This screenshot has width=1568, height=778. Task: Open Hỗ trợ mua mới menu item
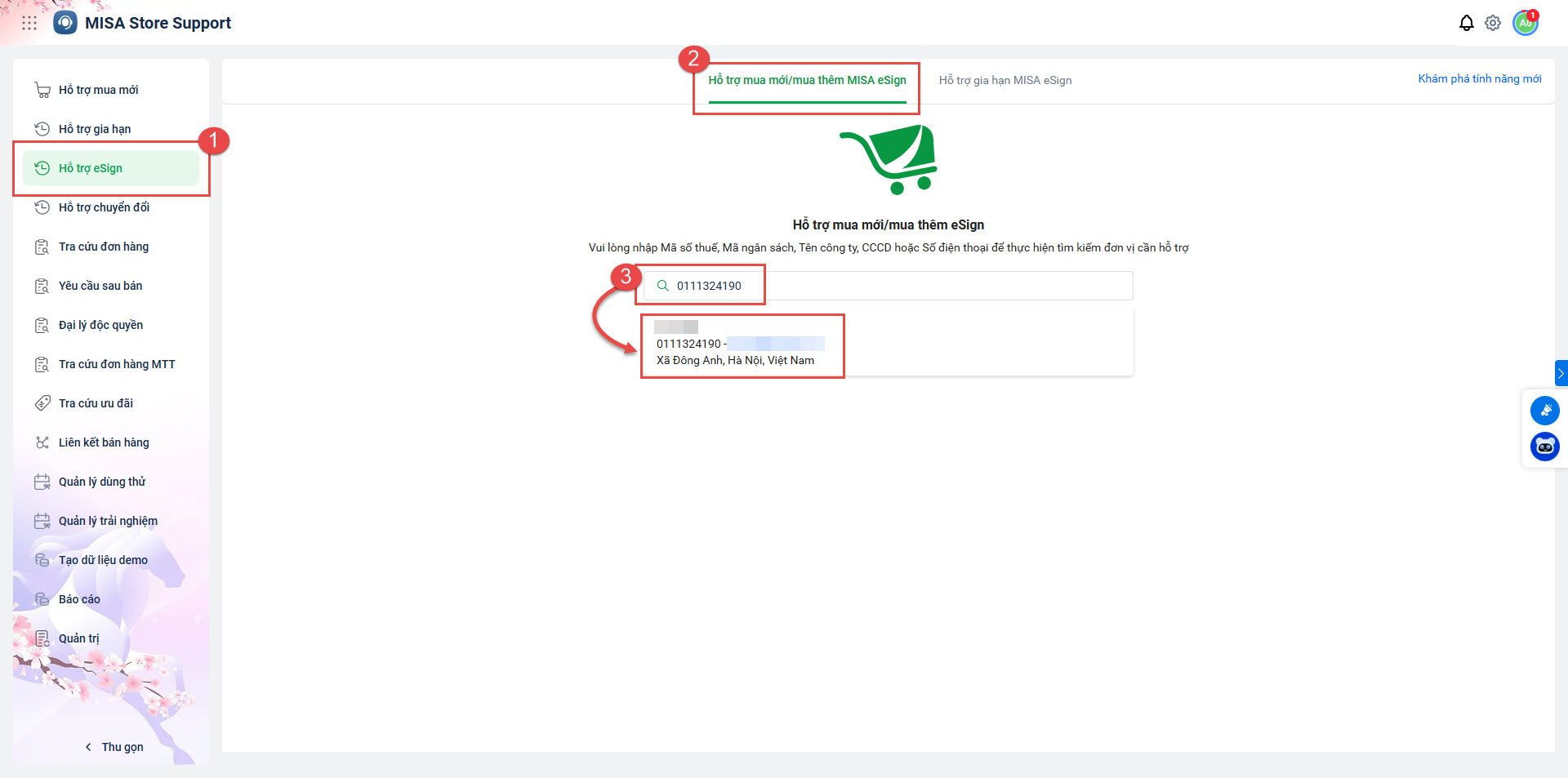[x=111, y=90]
